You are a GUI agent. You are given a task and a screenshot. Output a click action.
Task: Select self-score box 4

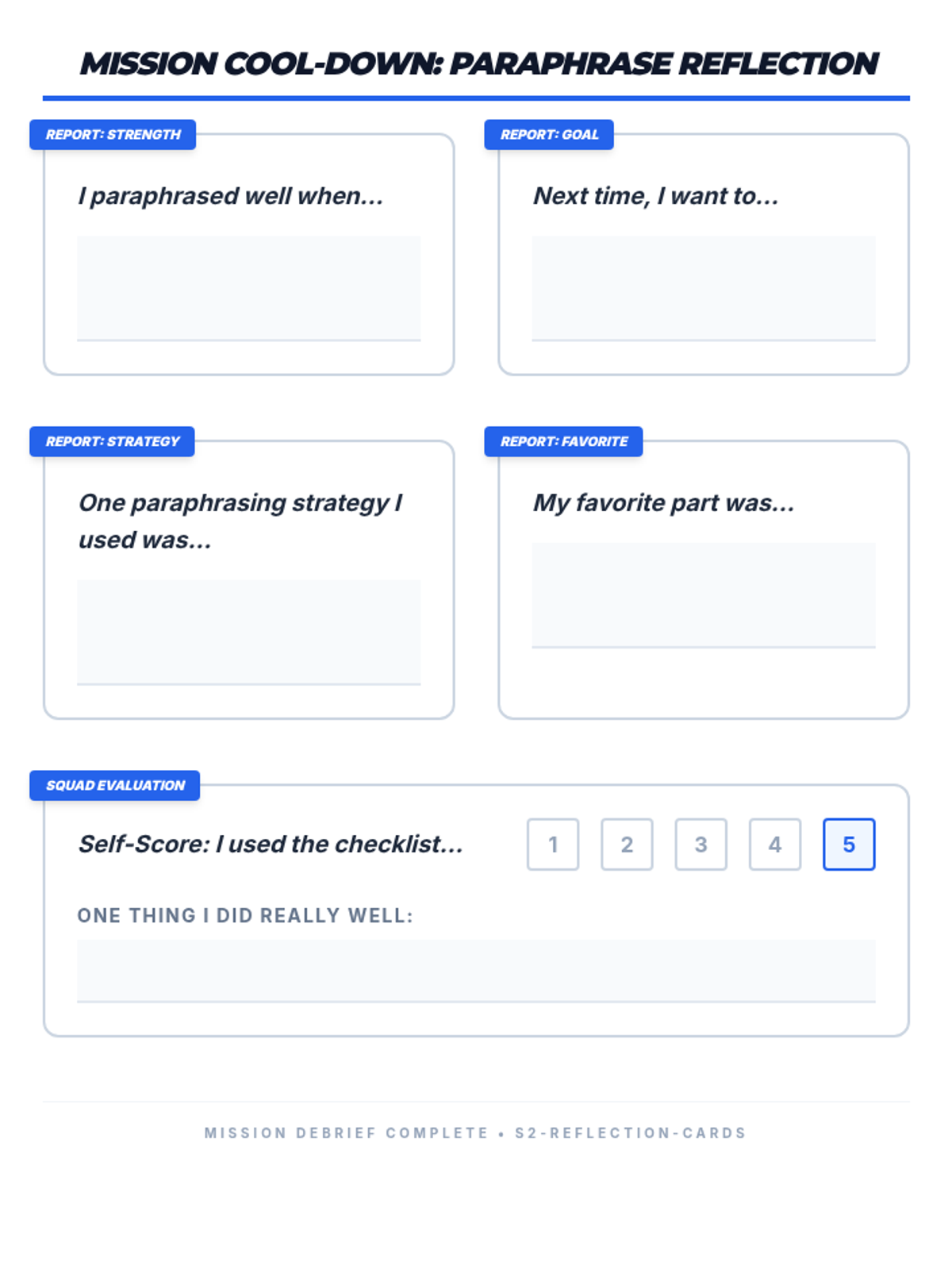click(x=775, y=845)
